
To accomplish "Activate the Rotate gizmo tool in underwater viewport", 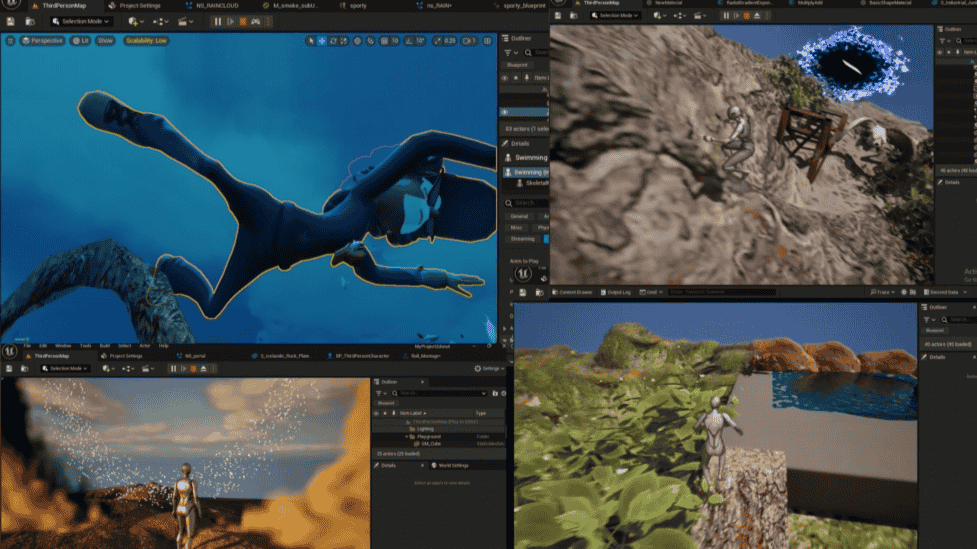I will tap(333, 41).
